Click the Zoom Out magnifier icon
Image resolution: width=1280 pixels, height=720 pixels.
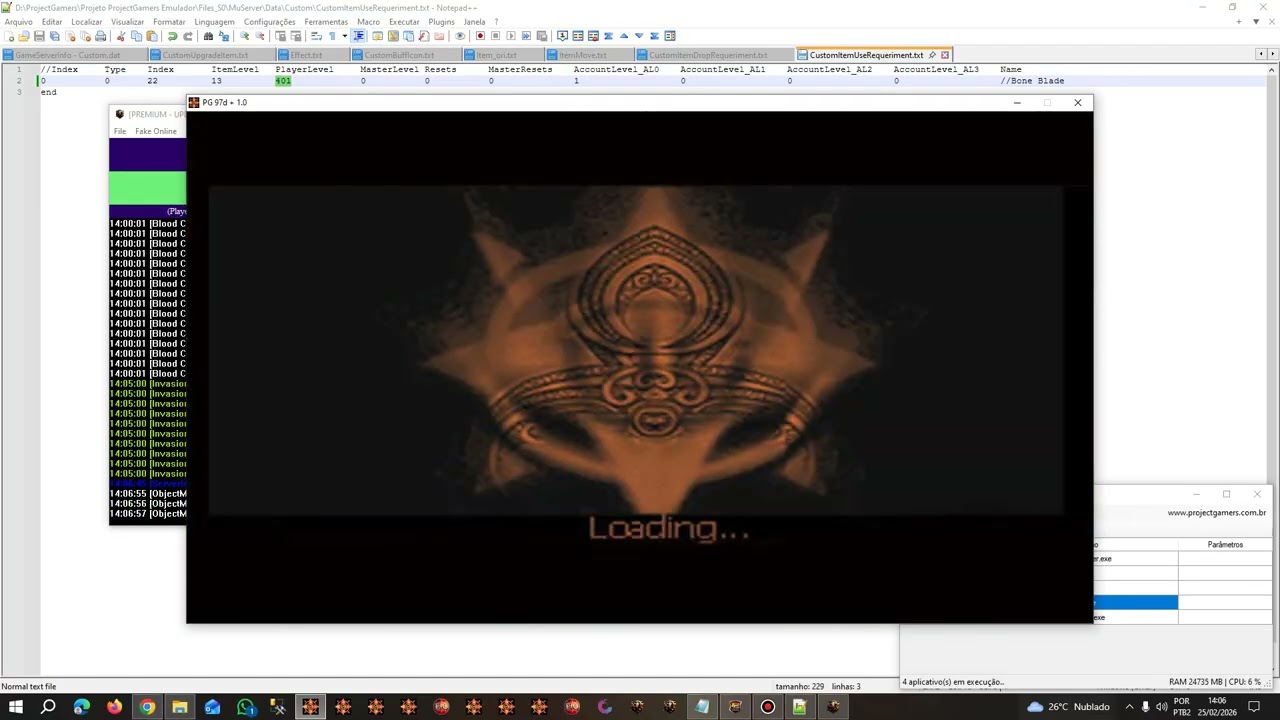coord(259,36)
